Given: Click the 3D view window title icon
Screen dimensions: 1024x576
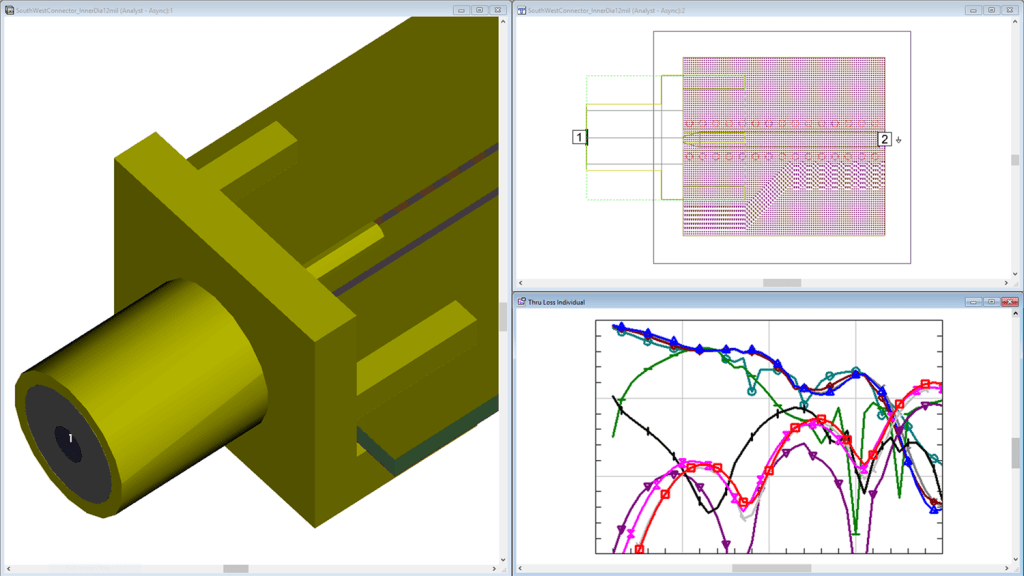Looking at the screenshot, I should tap(8, 10).
